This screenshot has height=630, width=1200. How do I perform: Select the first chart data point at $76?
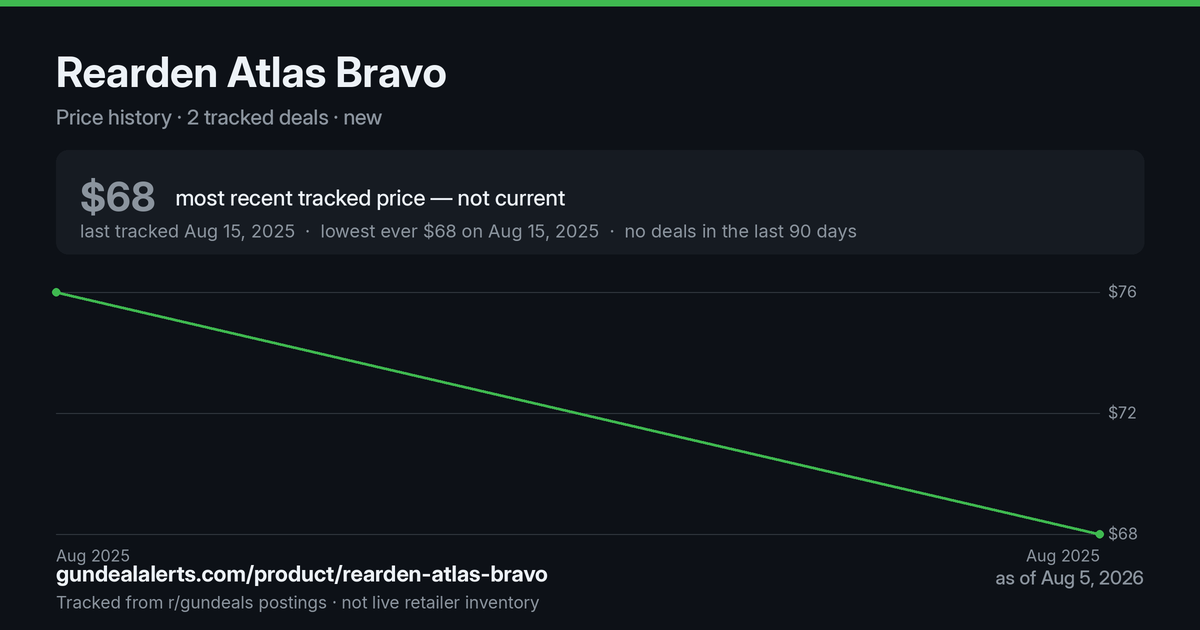(56, 292)
